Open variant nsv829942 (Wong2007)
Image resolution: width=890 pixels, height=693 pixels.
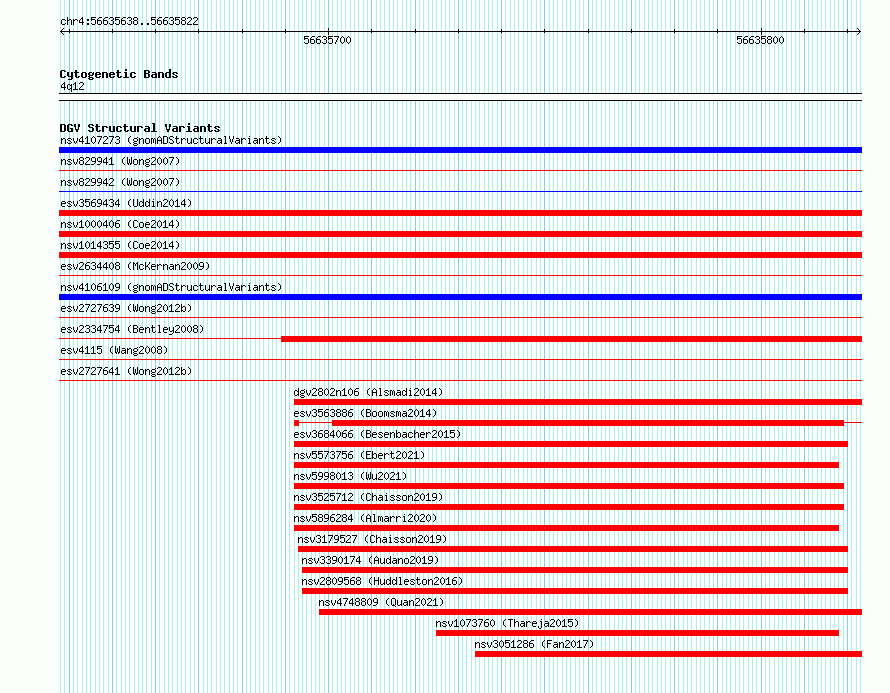point(120,182)
